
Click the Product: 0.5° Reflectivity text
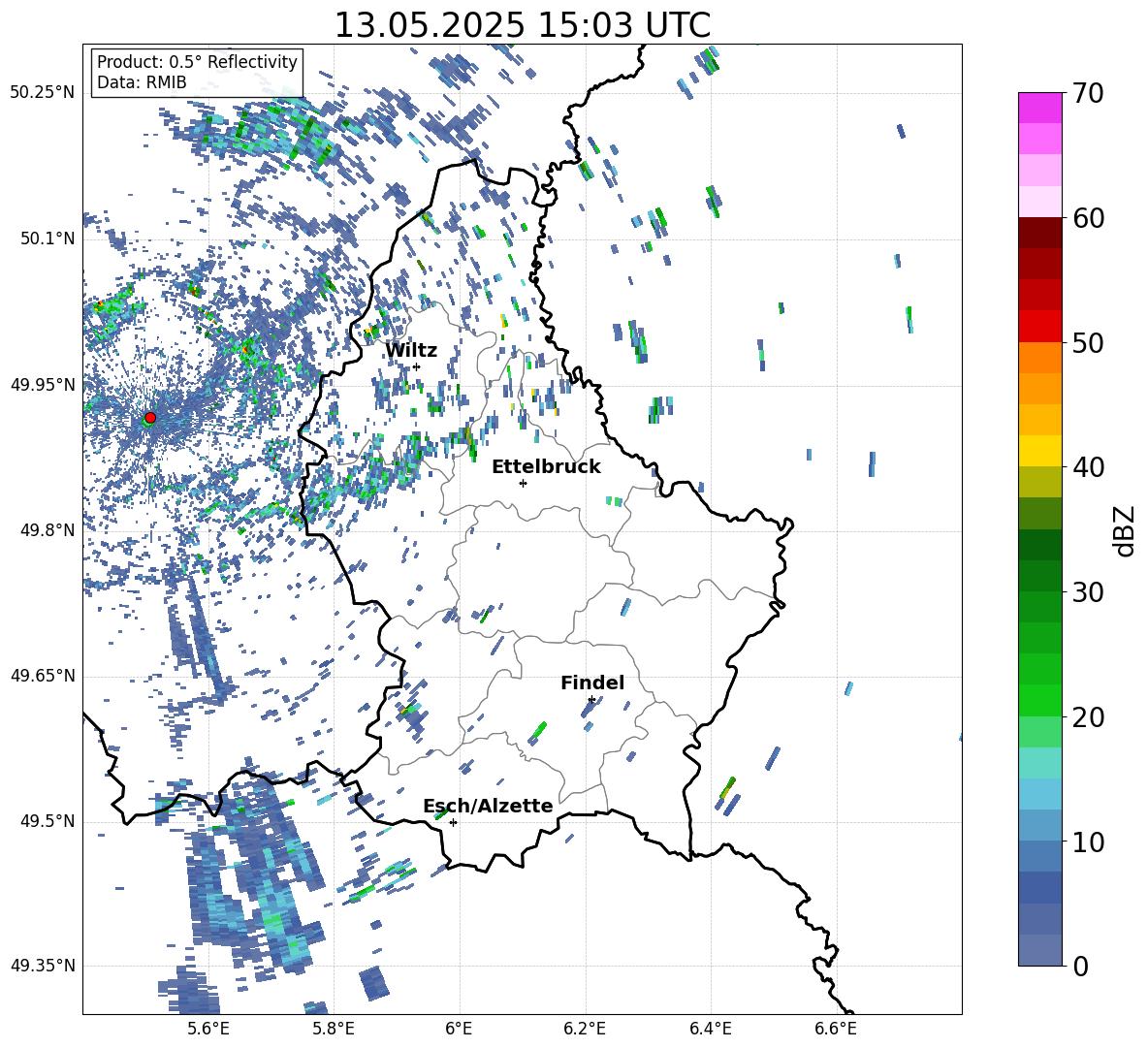coord(197,61)
